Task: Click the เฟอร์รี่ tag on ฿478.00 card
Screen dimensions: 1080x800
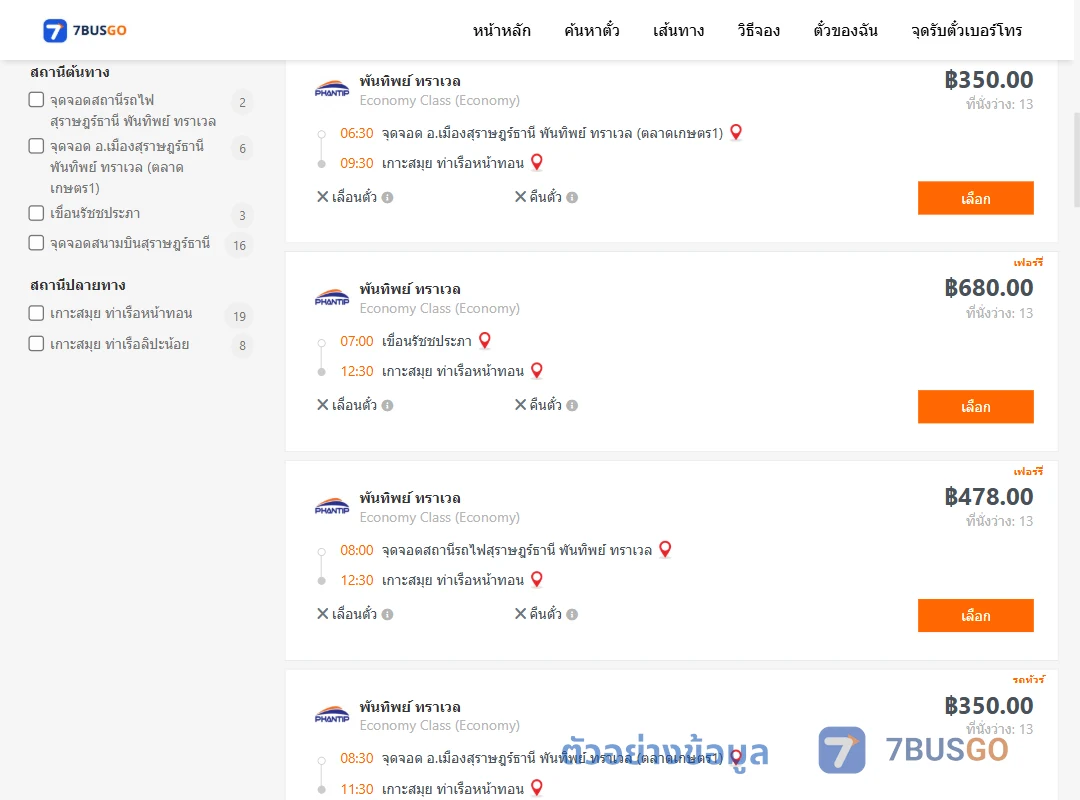Action: (x=1028, y=471)
